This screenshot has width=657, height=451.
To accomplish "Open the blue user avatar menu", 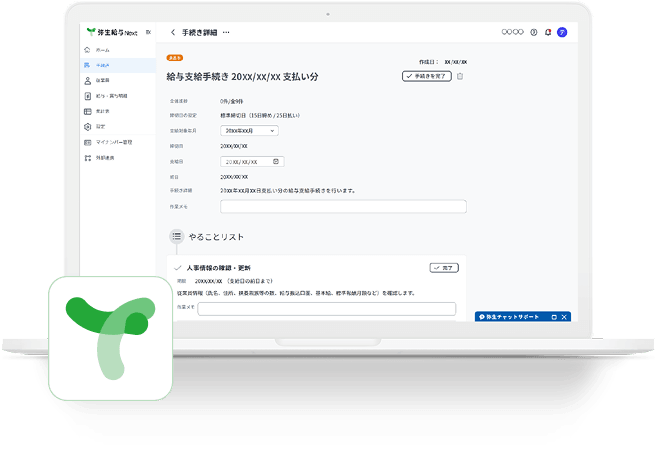I will 562,32.
